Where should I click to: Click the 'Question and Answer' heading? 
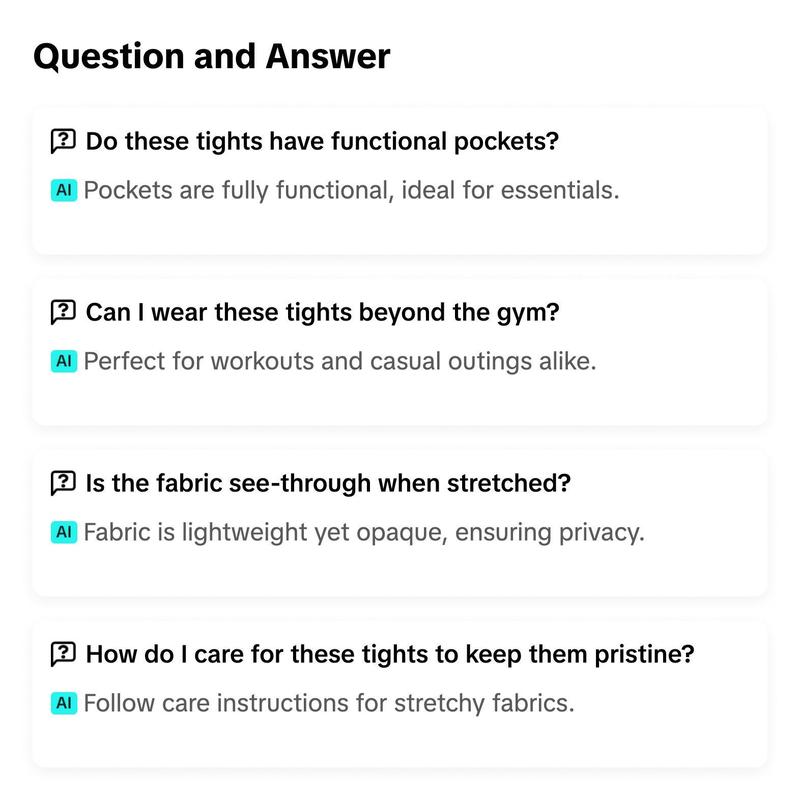click(212, 57)
